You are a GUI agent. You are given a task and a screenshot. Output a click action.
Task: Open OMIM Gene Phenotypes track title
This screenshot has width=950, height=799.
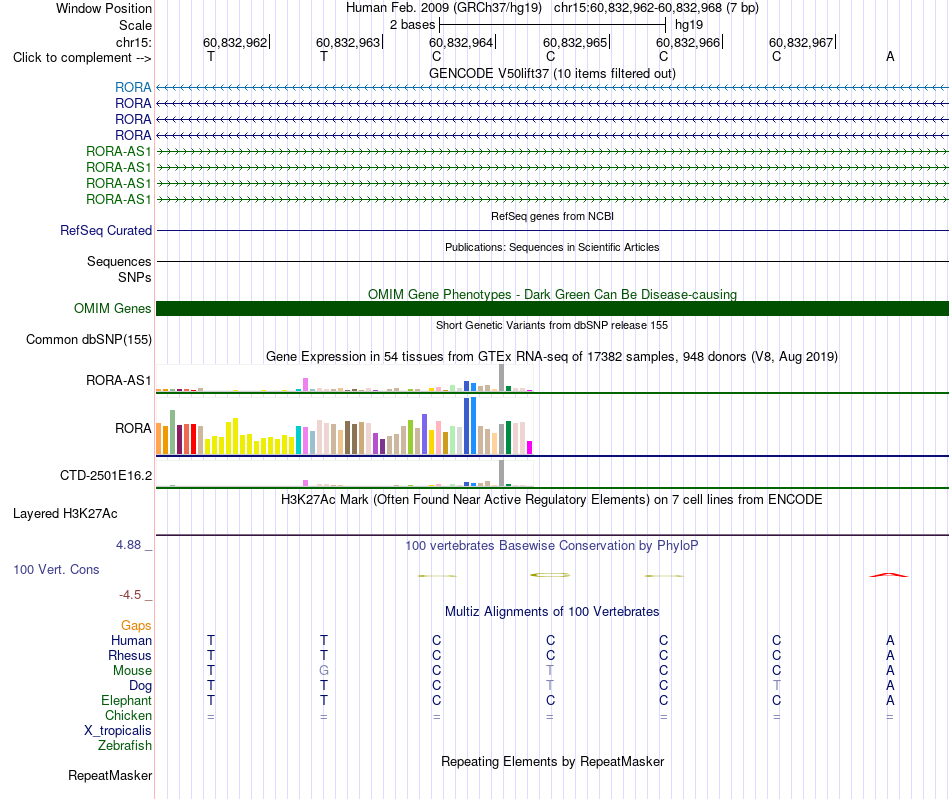tap(552, 294)
